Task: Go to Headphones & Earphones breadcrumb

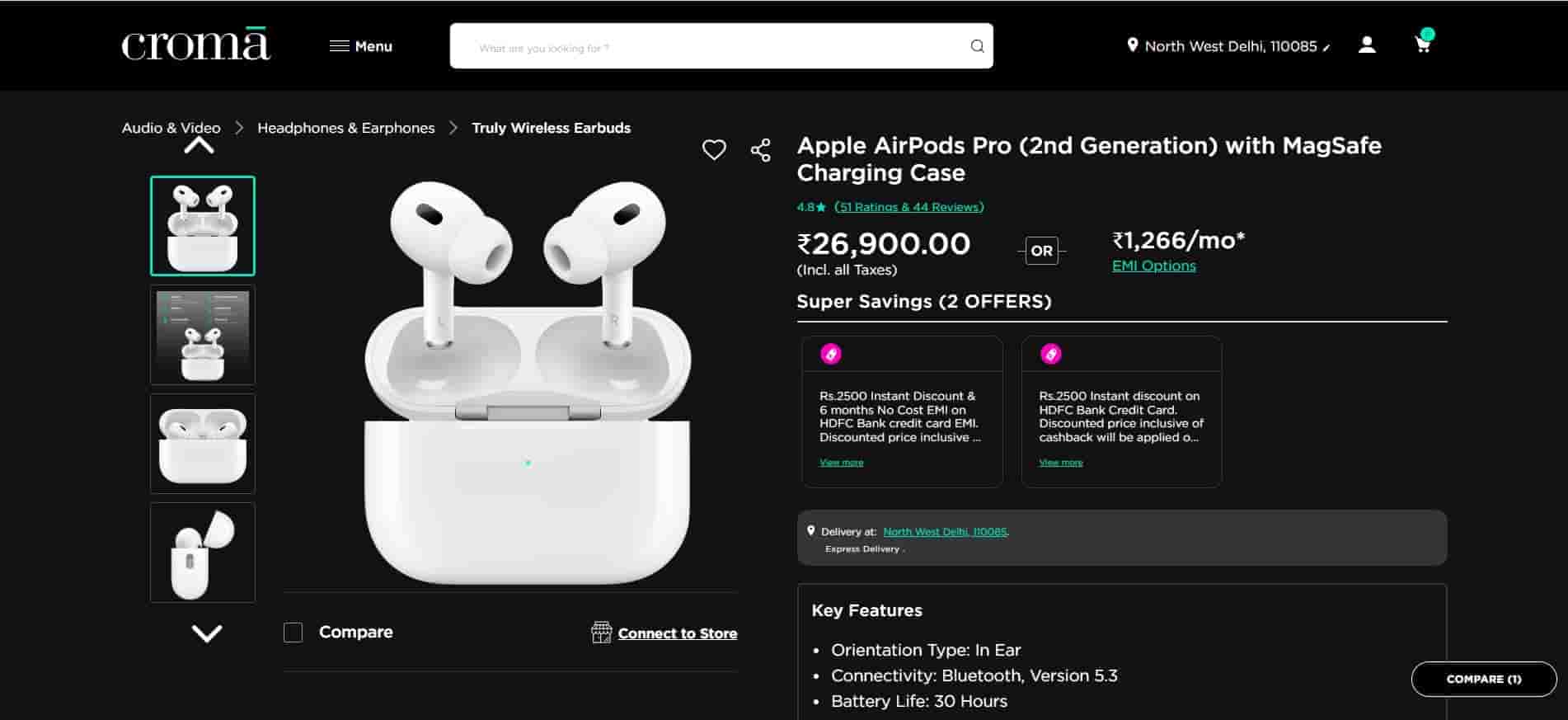Action: point(345,128)
